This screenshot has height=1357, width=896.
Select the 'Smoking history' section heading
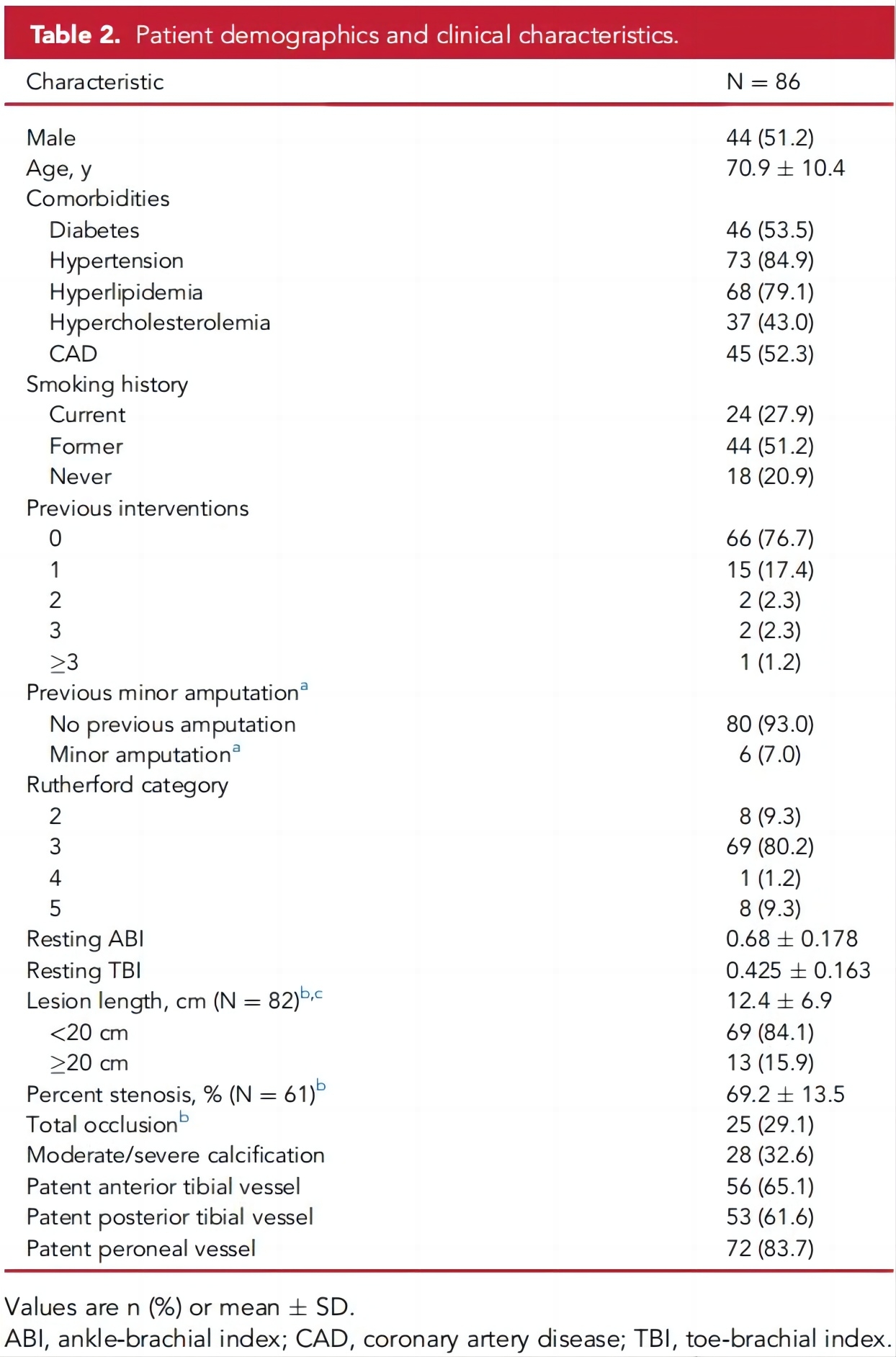[107, 385]
